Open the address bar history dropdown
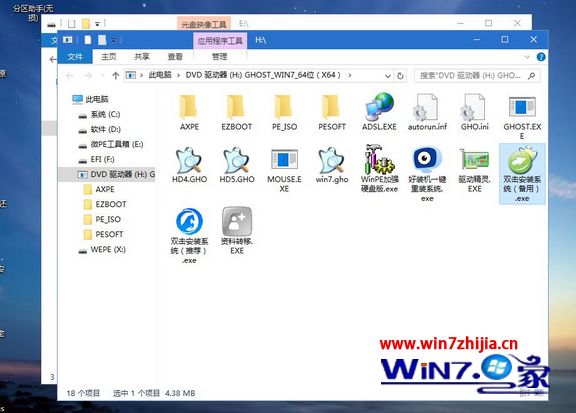This screenshot has height=413, width=576. click(388, 76)
